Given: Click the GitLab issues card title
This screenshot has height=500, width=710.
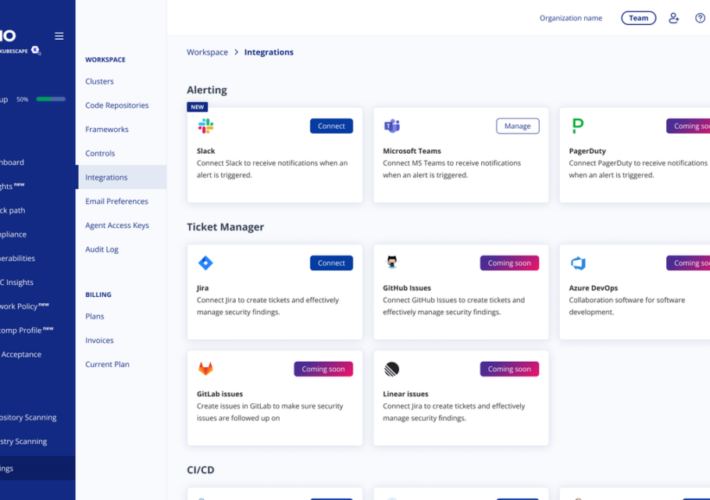Looking at the screenshot, I should coord(220,394).
